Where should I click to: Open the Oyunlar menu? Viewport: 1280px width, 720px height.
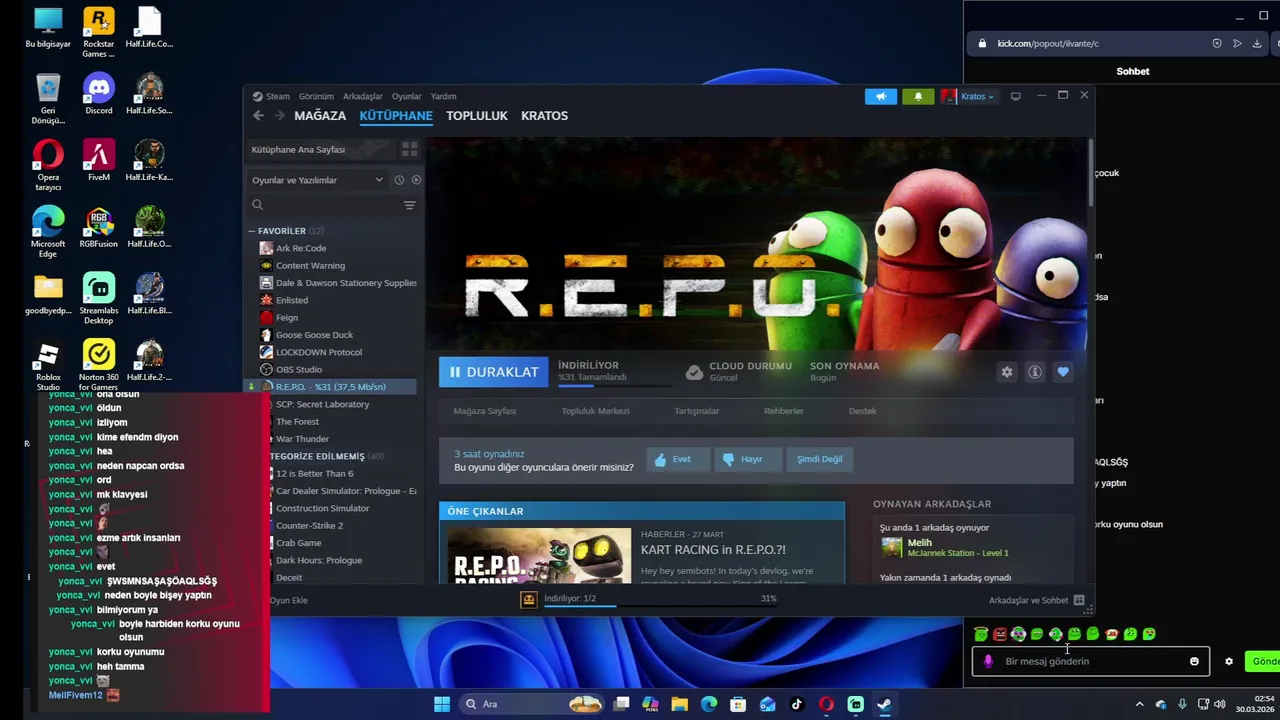(406, 97)
